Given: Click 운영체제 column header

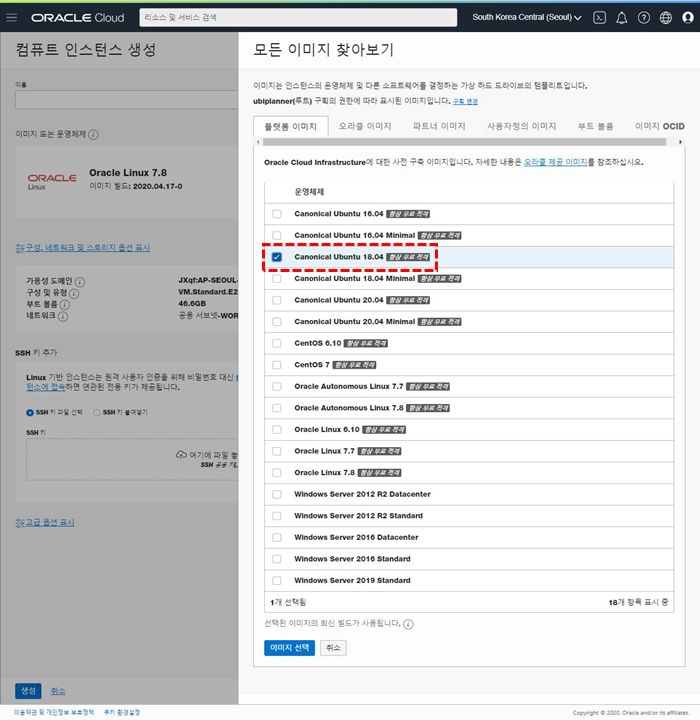Looking at the screenshot, I should [309, 192].
